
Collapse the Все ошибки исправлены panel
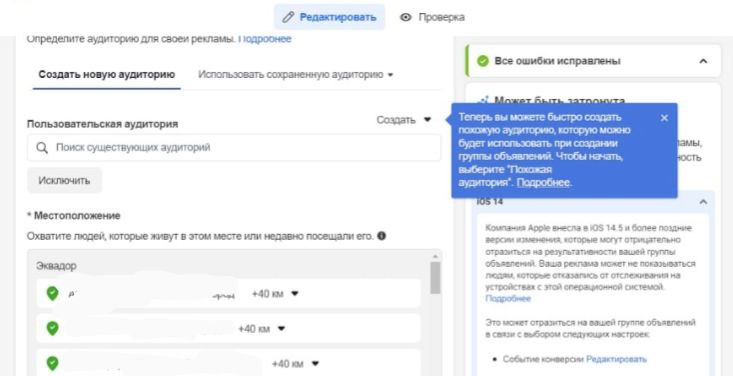(703, 61)
